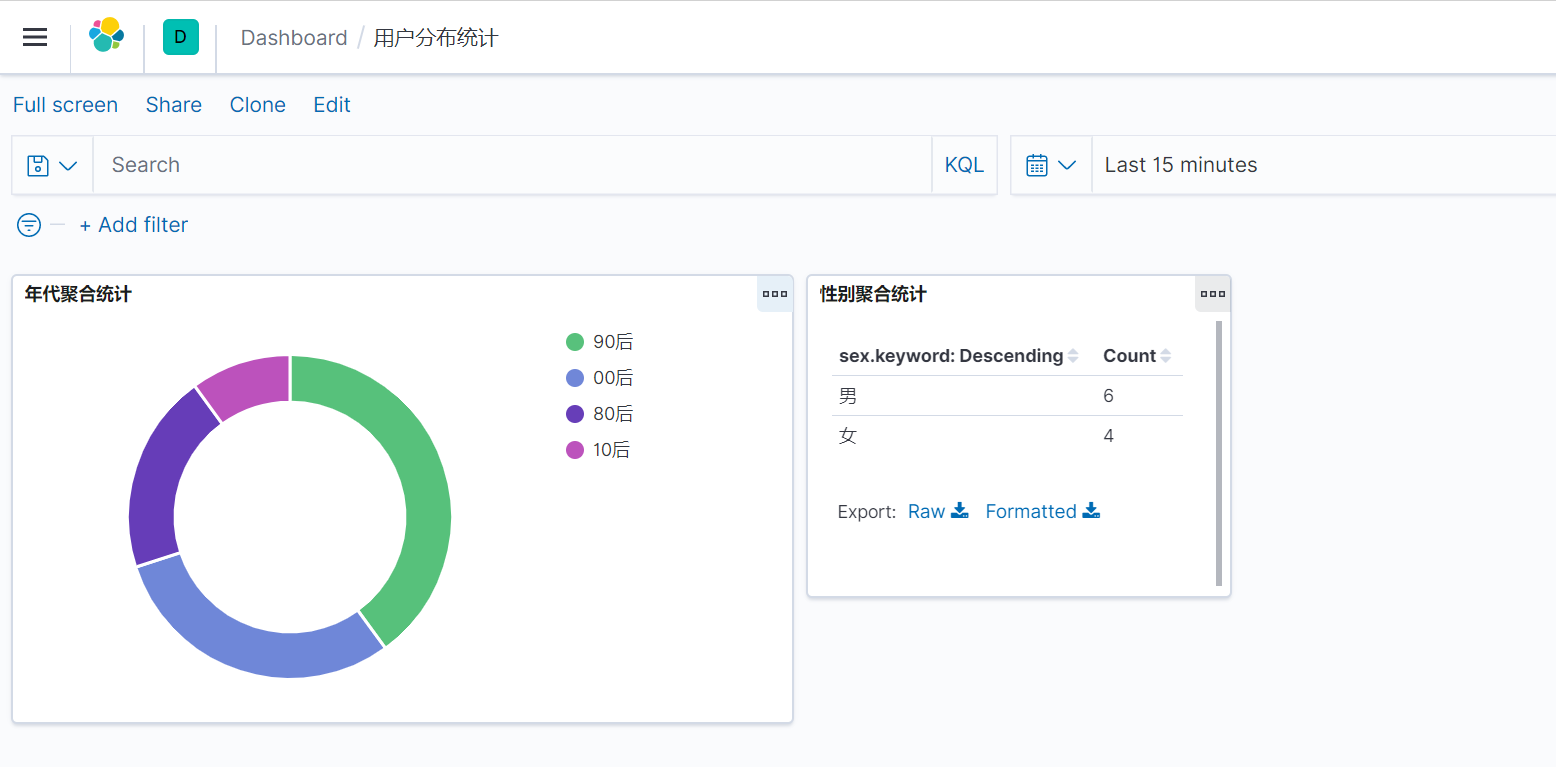The height and width of the screenshot is (767, 1556).
Task: Enter Full screen mode
Action: (65, 105)
